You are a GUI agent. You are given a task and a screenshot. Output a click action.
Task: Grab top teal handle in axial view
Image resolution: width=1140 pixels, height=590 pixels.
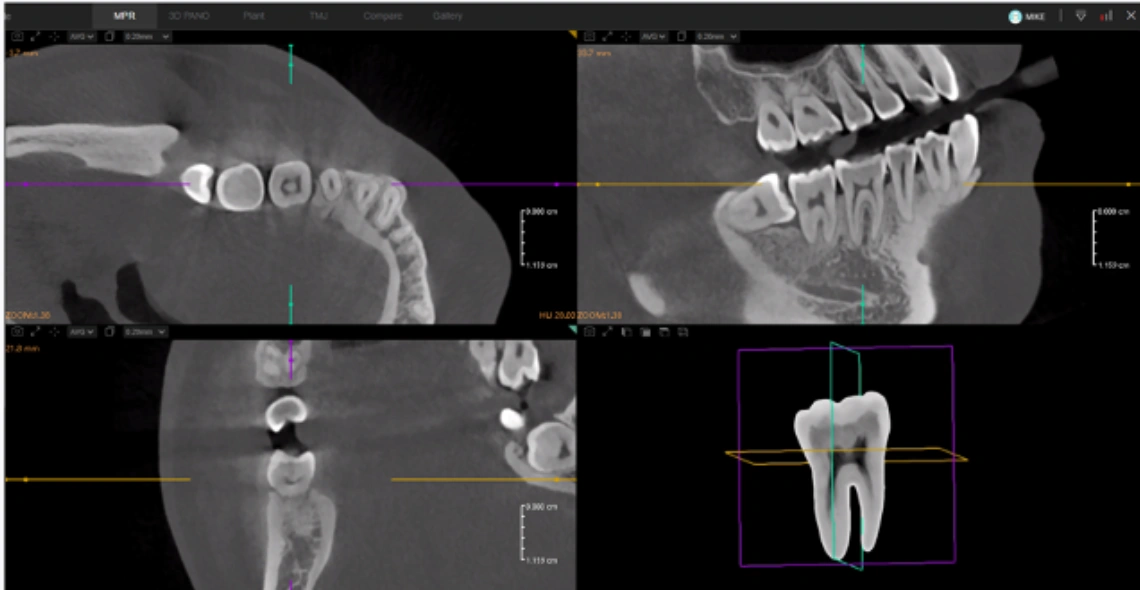pos(291,64)
